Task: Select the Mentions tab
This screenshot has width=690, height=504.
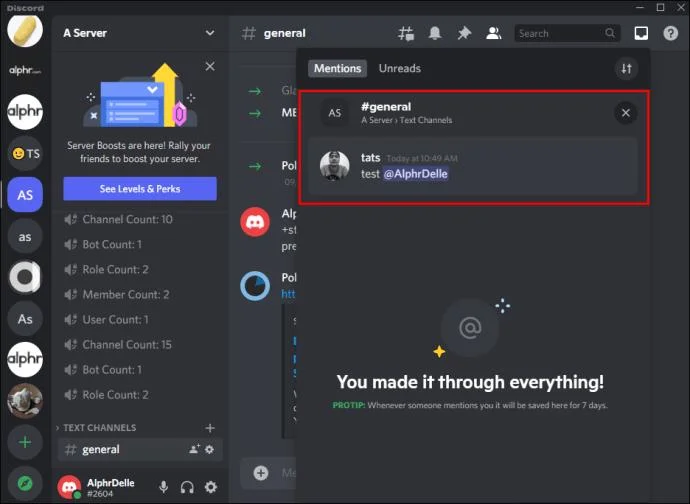Action: coord(337,69)
